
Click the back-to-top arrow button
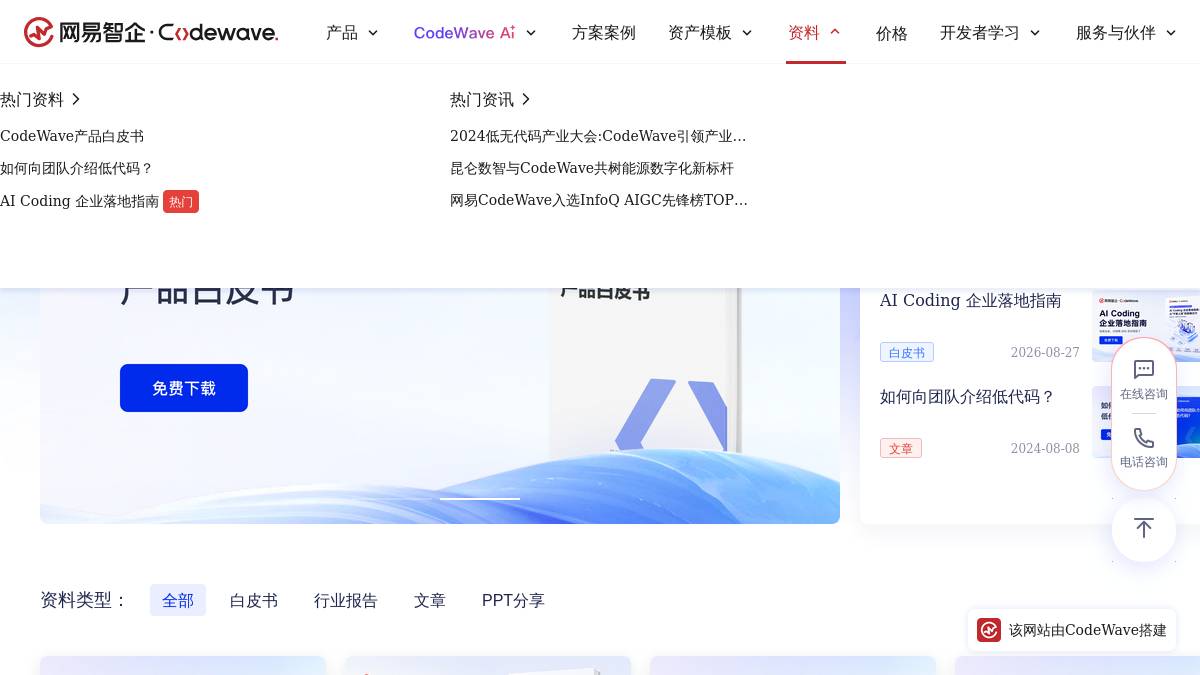click(x=1144, y=529)
